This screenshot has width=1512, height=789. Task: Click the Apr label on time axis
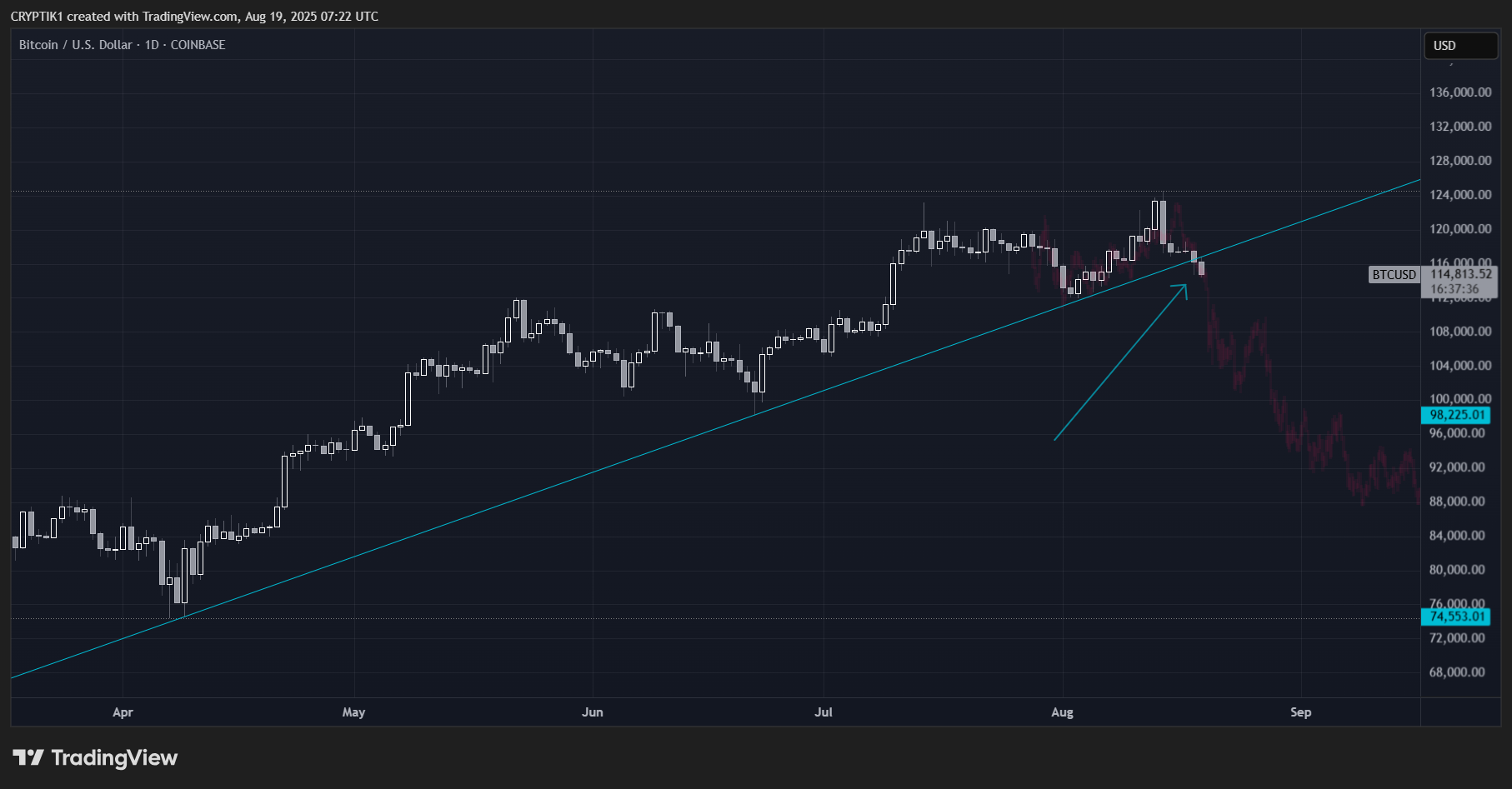point(123,712)
